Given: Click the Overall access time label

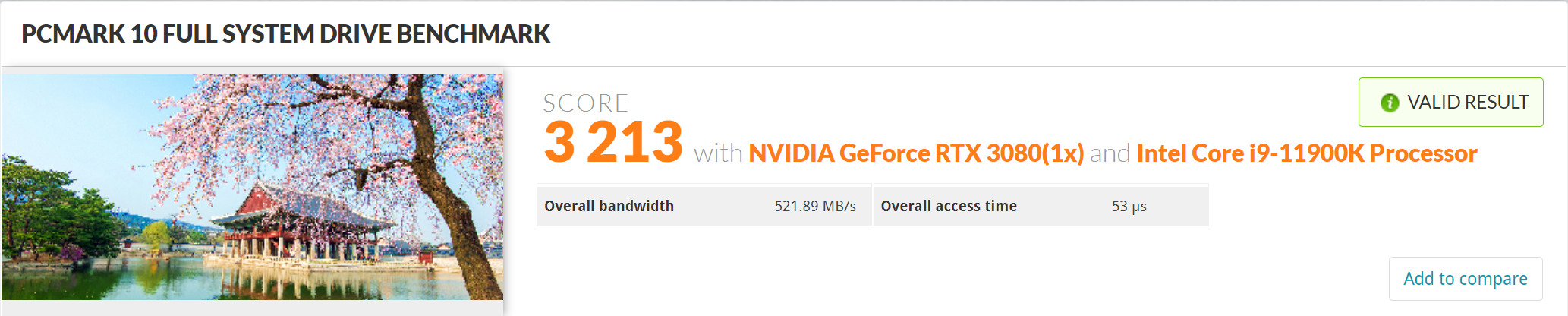Looking at the screenshot, I should click(x=948, y=206).
